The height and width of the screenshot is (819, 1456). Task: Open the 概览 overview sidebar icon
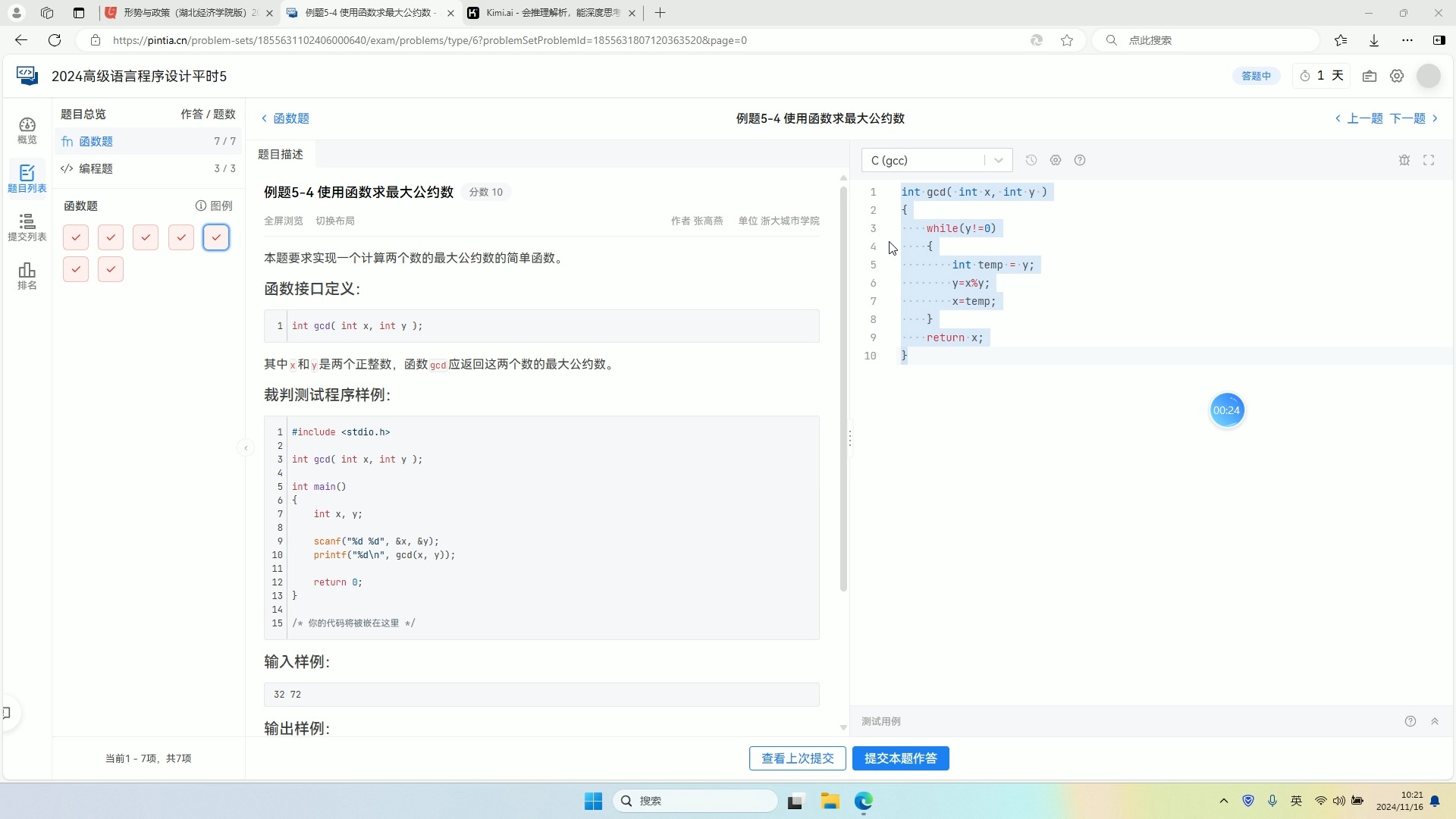click(x=27, y=130)
